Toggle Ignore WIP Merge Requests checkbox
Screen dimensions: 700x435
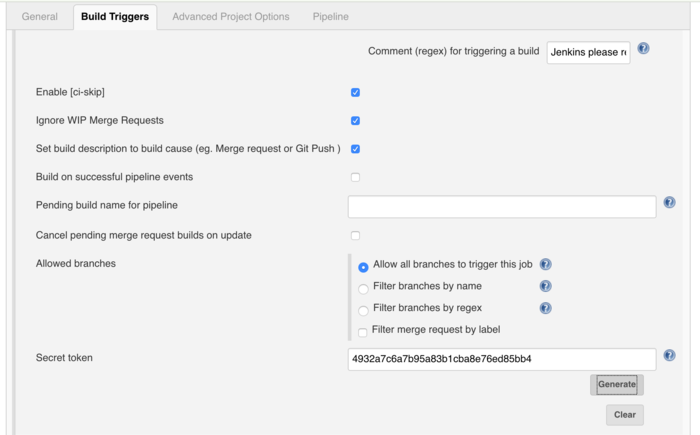(x=355, y=121)
